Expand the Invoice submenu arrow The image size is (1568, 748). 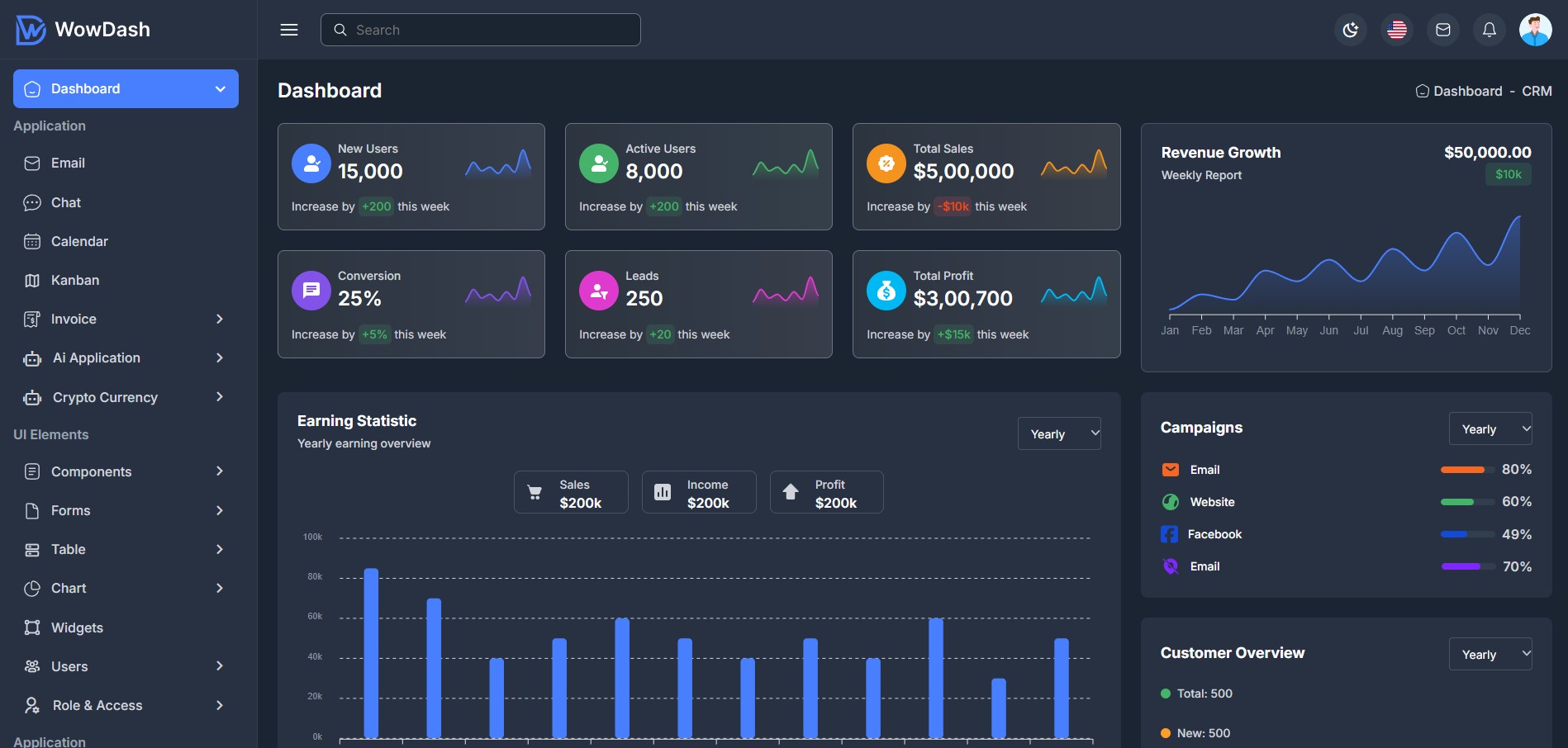coord(220,319)
